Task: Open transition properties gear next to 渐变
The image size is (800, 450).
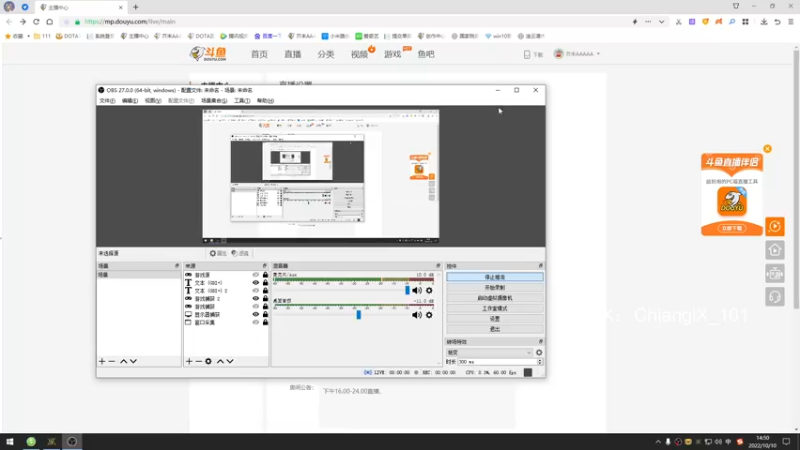Action: (539, 353)
